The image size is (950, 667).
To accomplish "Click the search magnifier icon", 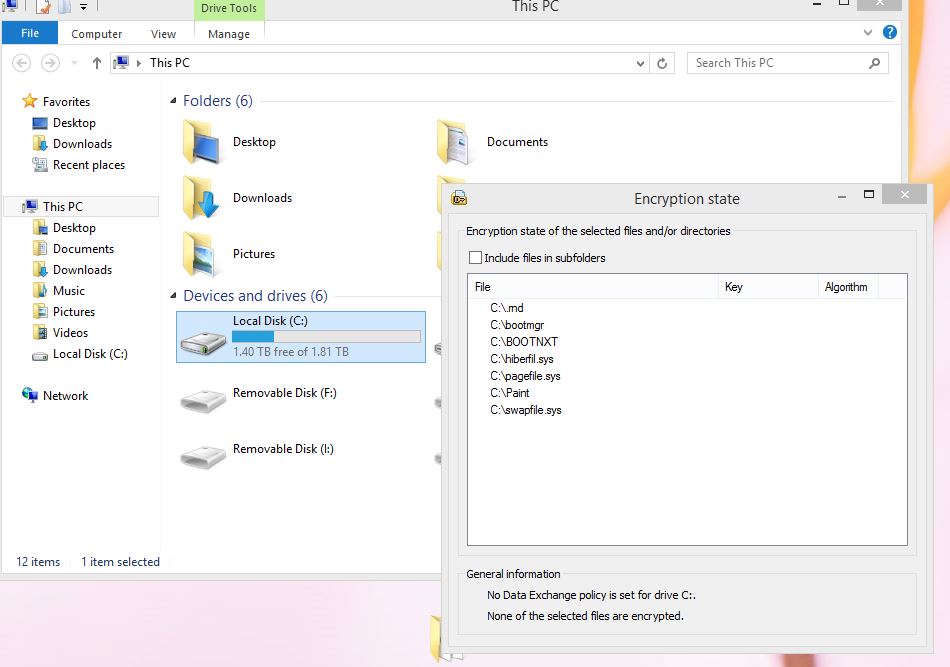I will (x=875, y=63).
